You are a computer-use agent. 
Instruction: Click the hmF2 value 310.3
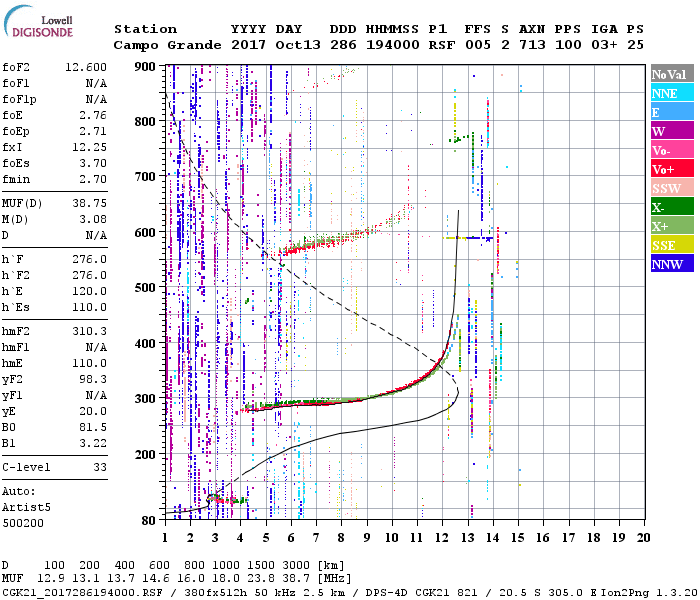pos(90,330)
